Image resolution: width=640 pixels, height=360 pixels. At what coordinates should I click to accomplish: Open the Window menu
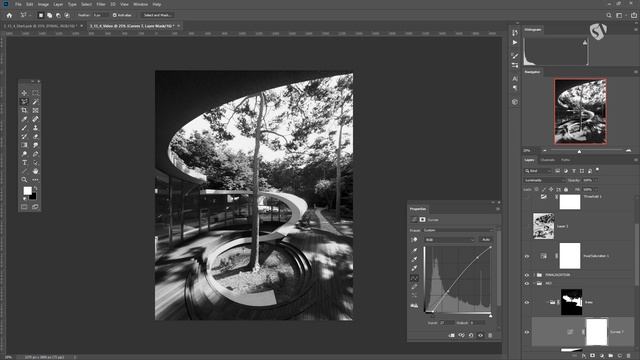click(x=140, y=4)
